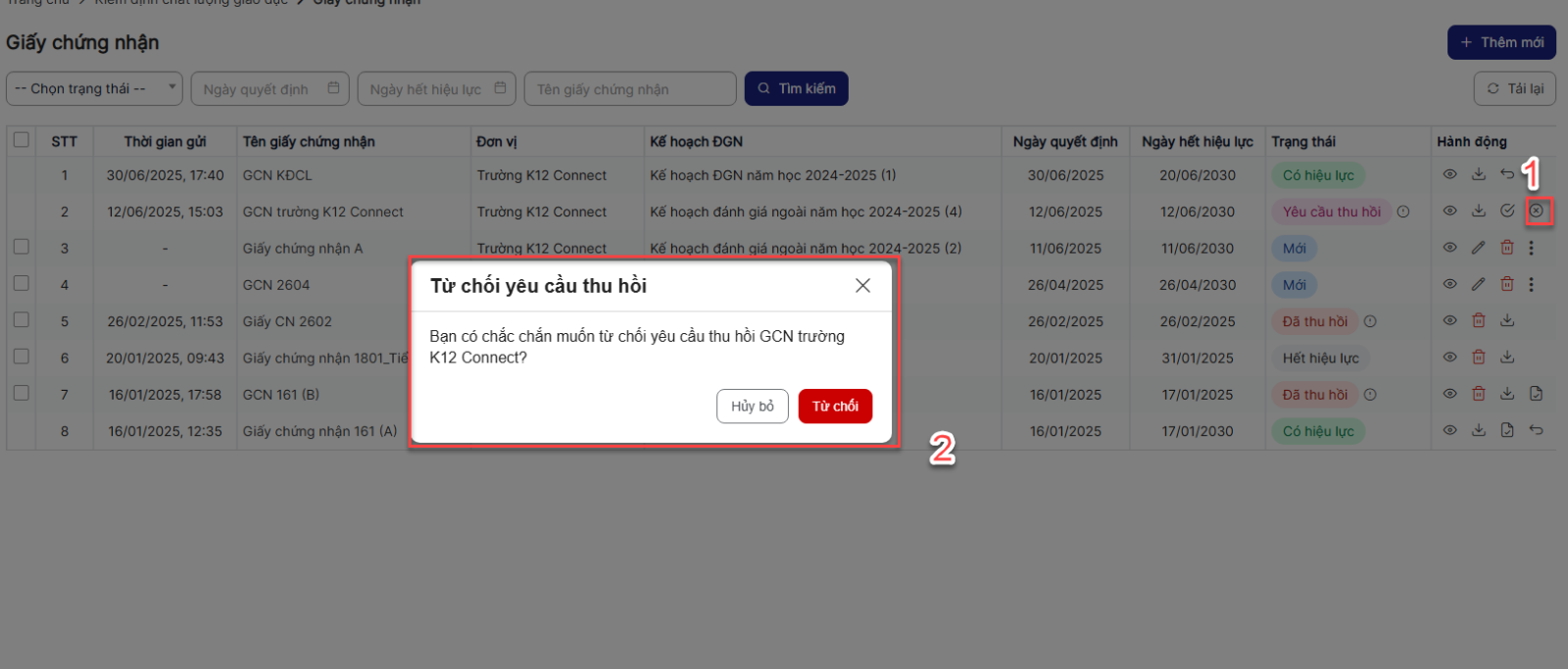Click the approve revocation checkmark icon in row 2
1568x669 pixels.
1507,211
